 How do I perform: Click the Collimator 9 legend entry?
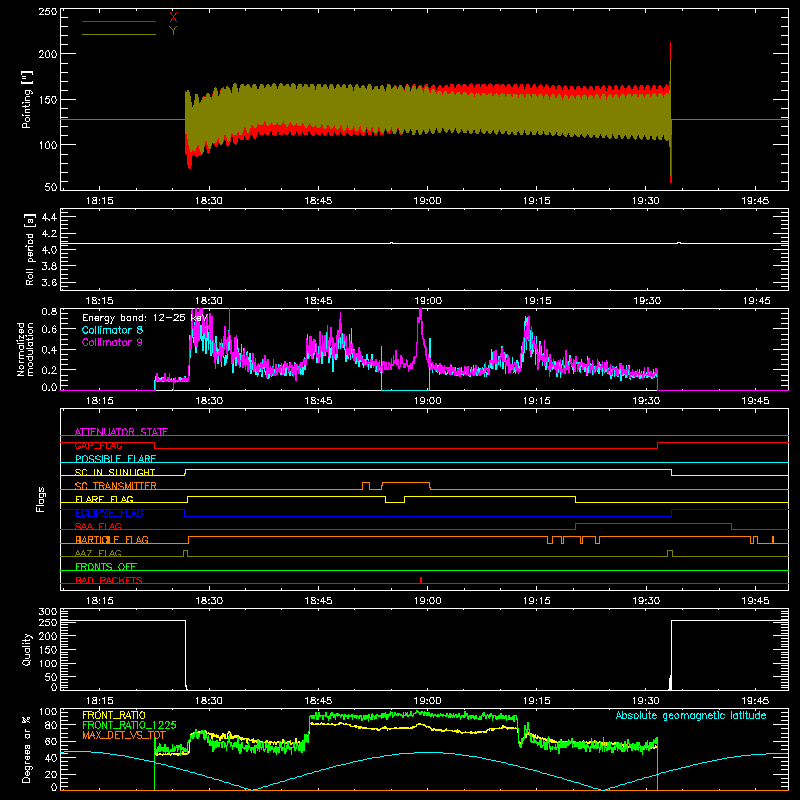[x=112, y=342]
